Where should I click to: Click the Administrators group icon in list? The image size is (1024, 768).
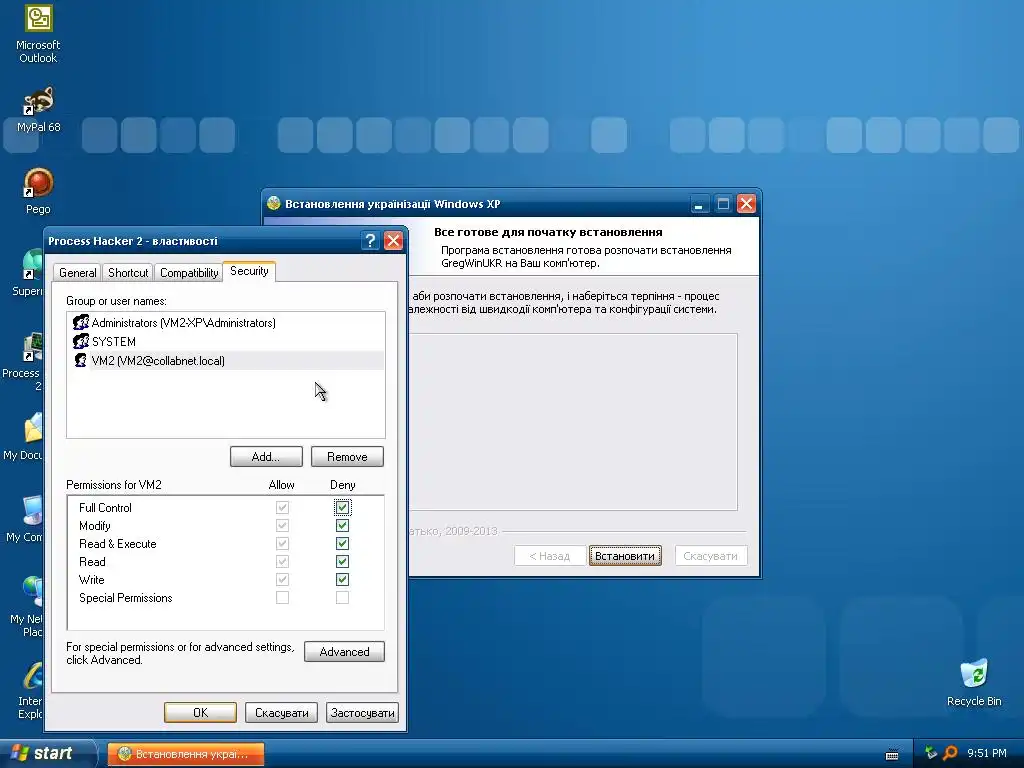(x=80, y=323)
